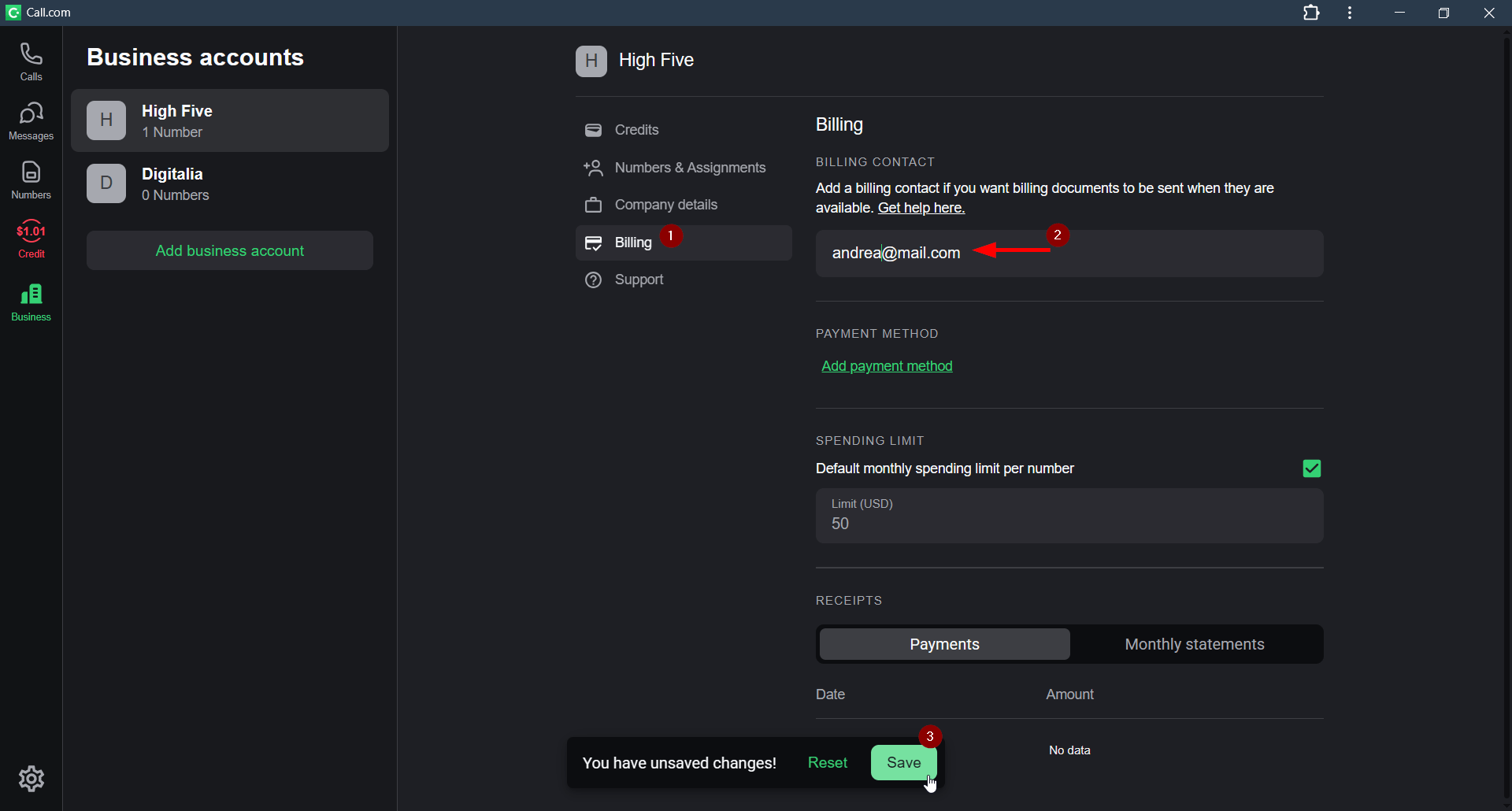Go to Company details

coord(665,205)
